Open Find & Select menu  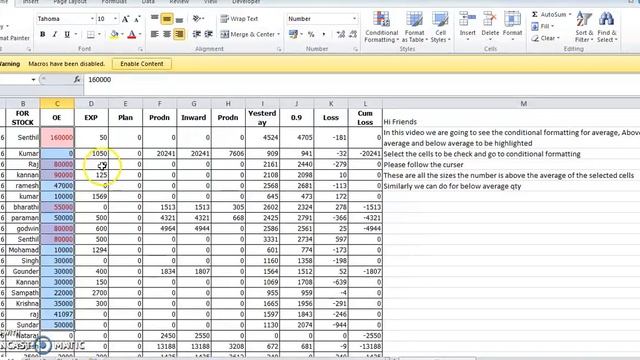click(x=607, y=27)
